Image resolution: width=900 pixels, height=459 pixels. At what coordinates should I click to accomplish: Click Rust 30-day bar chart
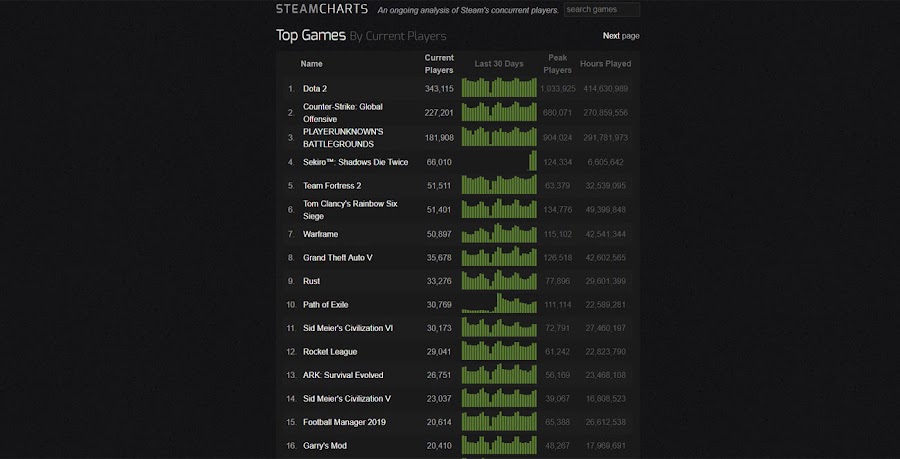pyautogui.click(x=499, y=279)
